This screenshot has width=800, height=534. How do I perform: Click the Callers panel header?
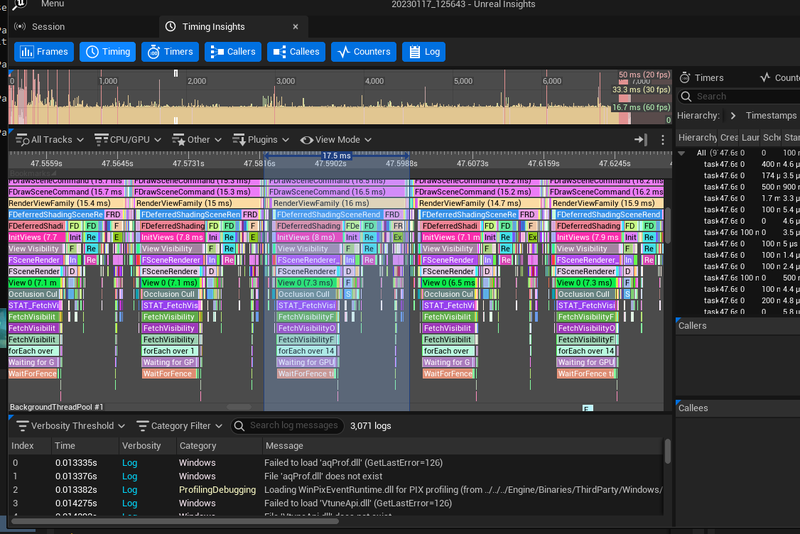pos(692,326)
